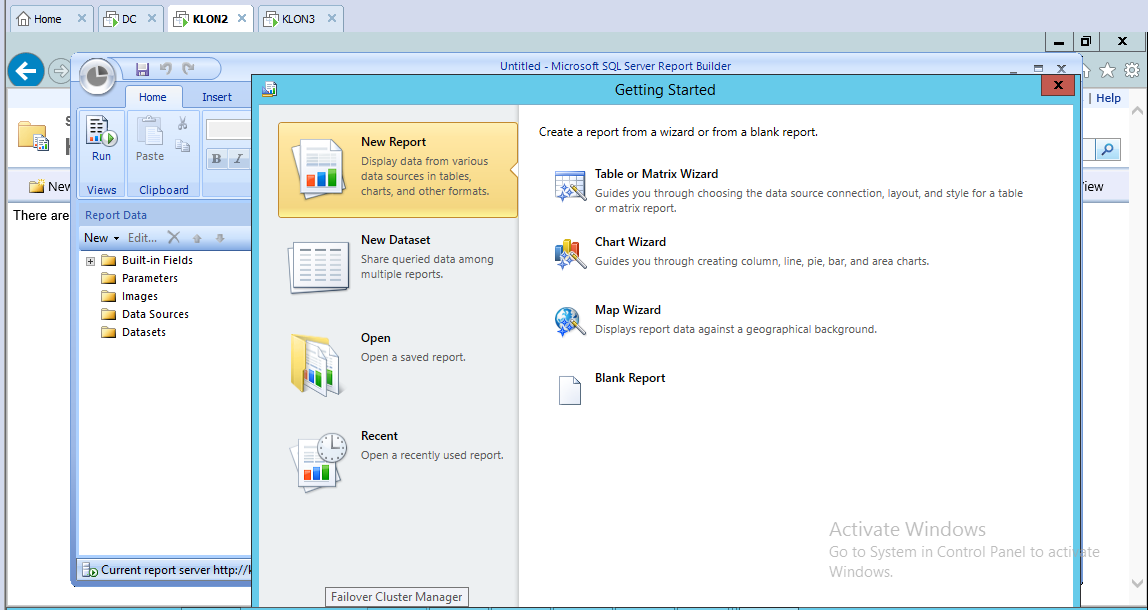Select the Datasets folder in Report Data
The image size is (1148, 610).
[143, 332]
